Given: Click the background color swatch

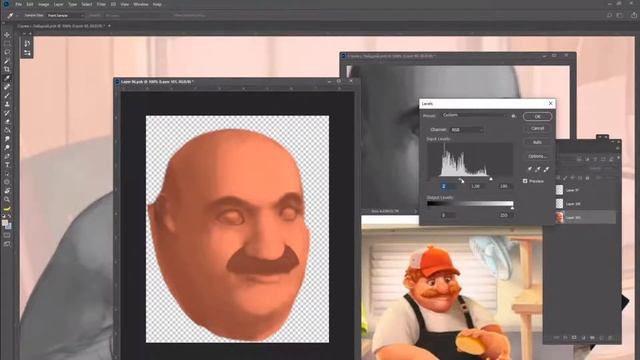Looking at the screenshot, I should tap(9, 226).
